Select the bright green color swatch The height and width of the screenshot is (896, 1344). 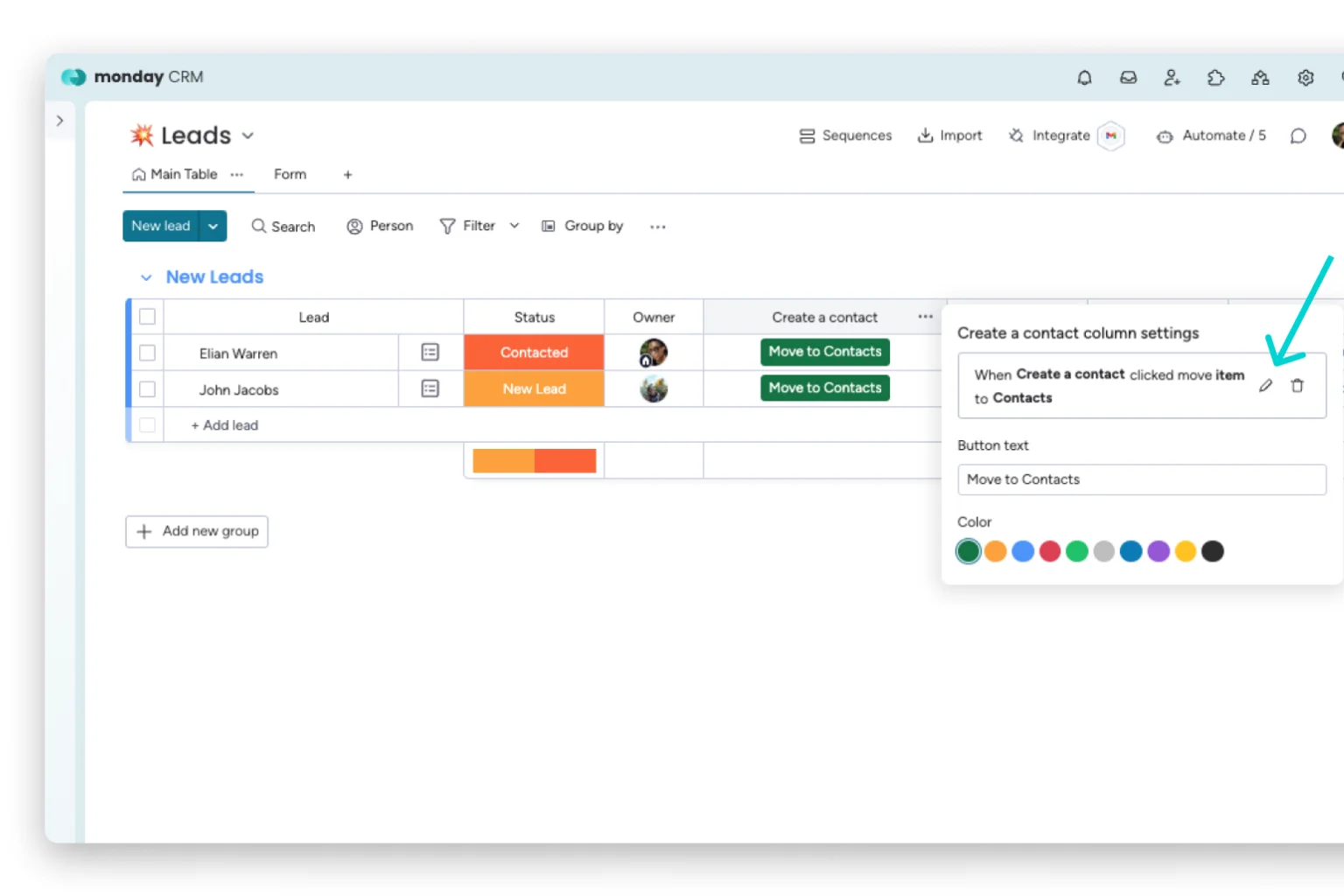click(1077, 551)
